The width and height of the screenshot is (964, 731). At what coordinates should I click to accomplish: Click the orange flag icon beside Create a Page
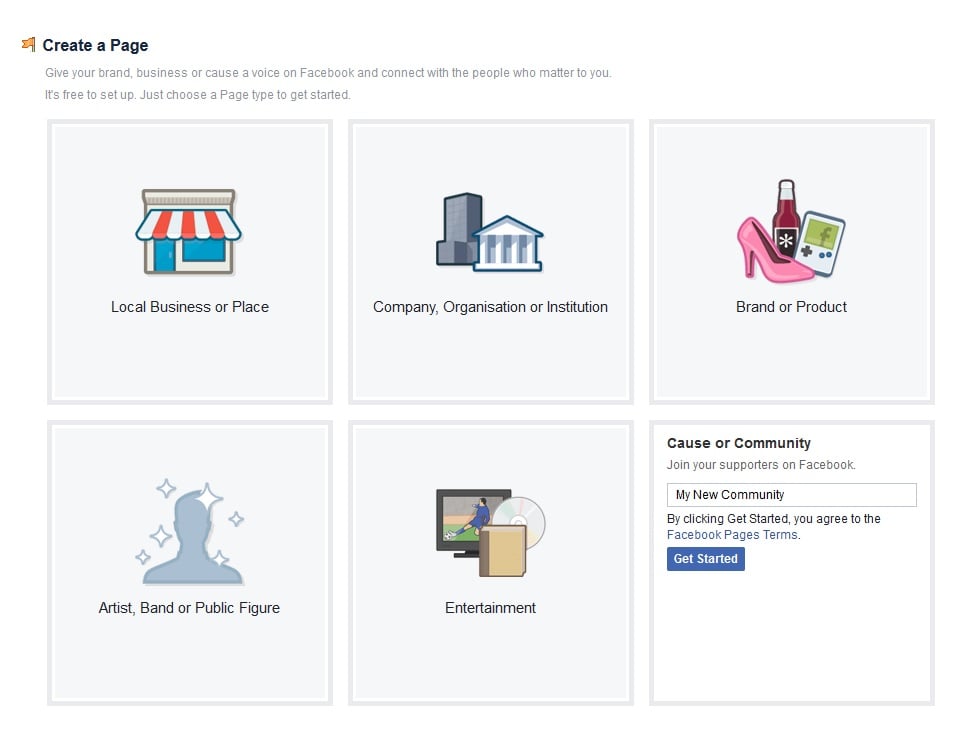click(28, 45)
